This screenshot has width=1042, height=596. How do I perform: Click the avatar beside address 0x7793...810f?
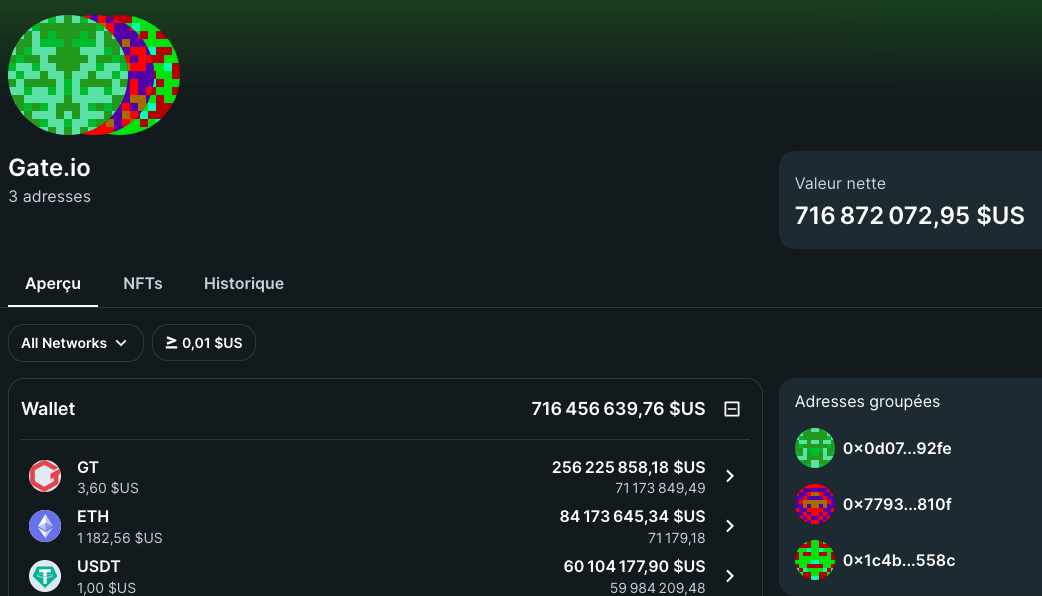coord(814,504)
